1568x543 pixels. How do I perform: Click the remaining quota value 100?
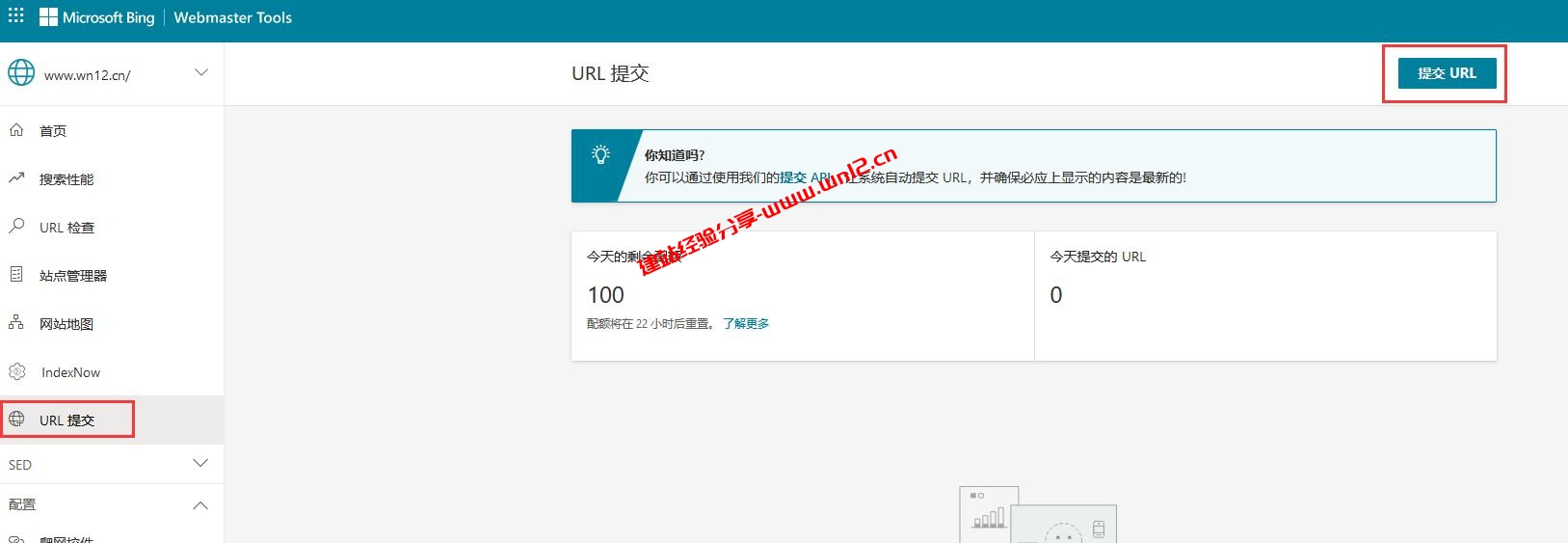(x=605, y=295)
